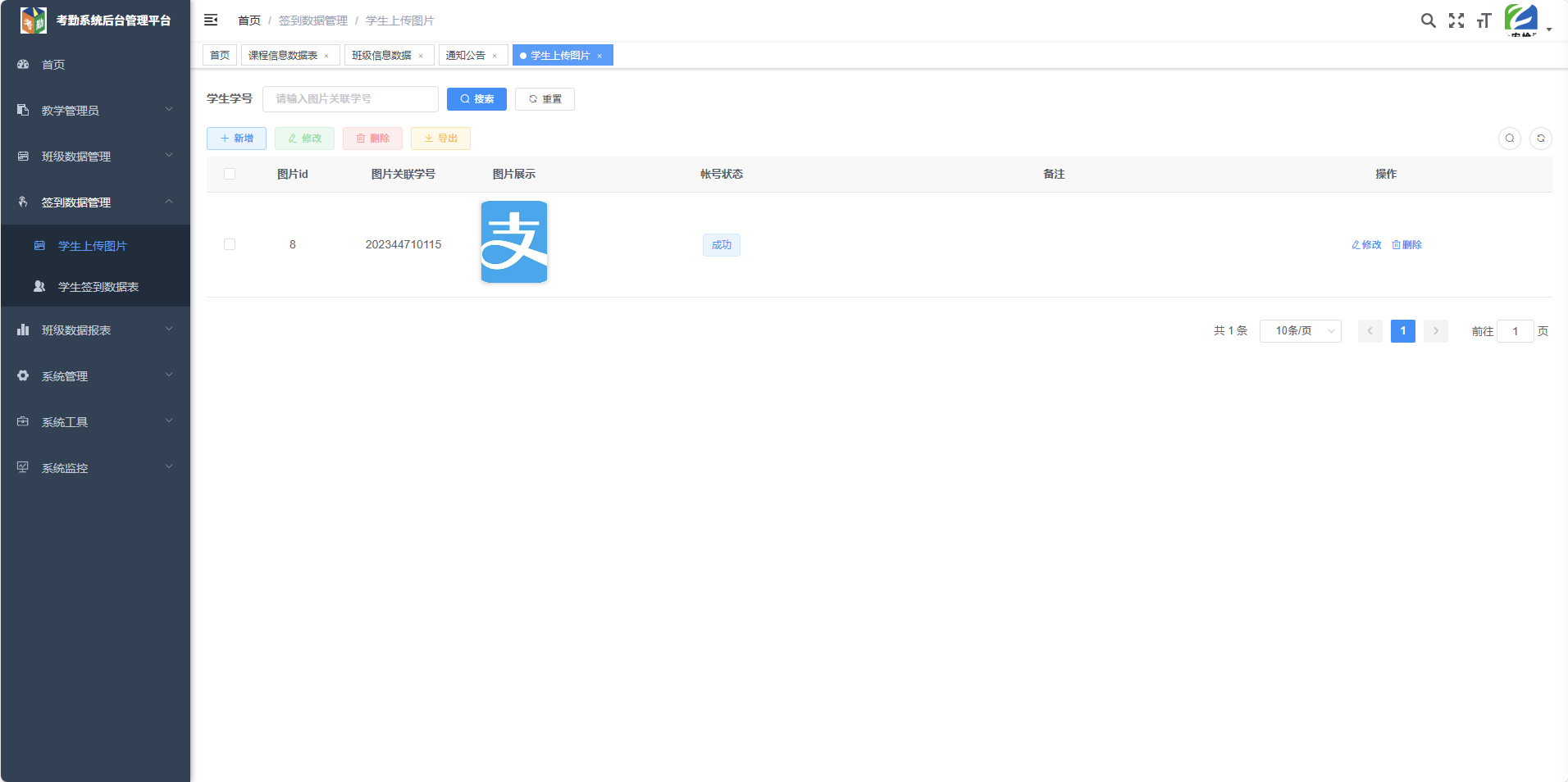Click the 学生上传图片 submenu icon
This screenshot has height=782, width=1568.
39,245
